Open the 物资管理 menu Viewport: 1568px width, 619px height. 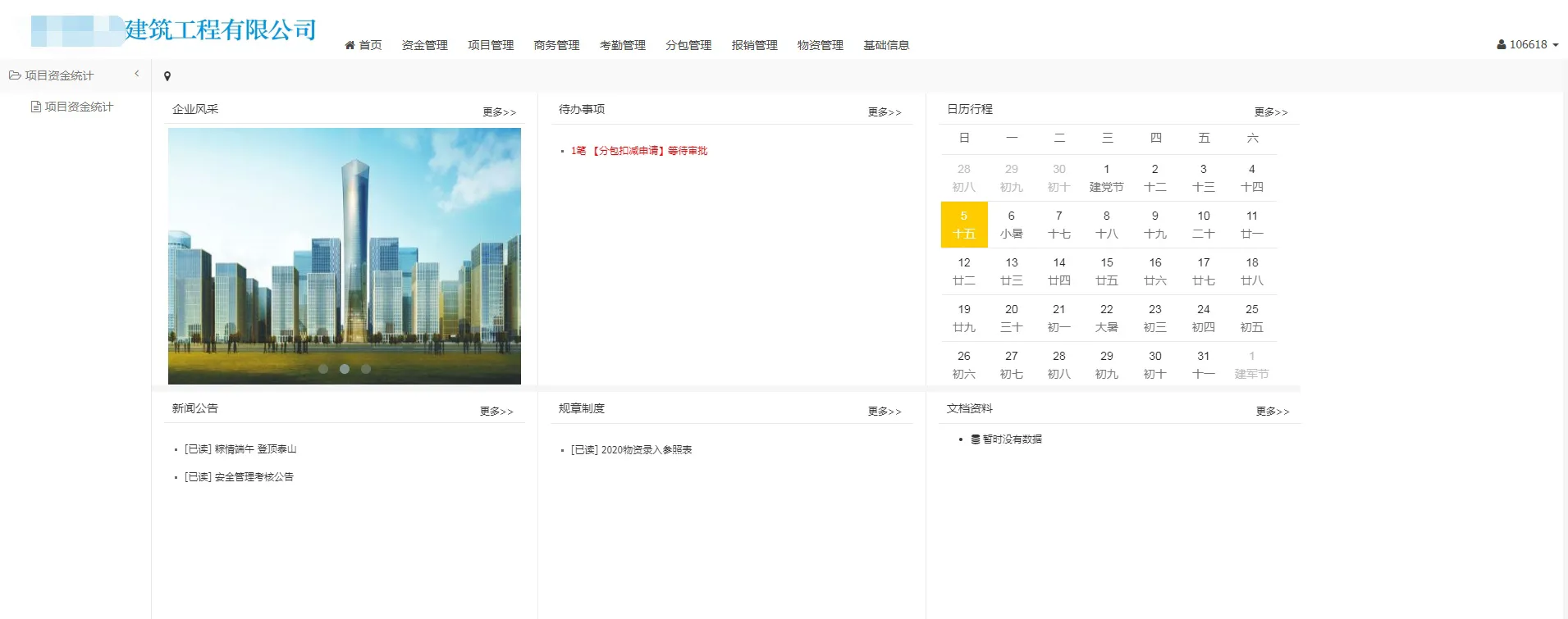coord(821,45)
